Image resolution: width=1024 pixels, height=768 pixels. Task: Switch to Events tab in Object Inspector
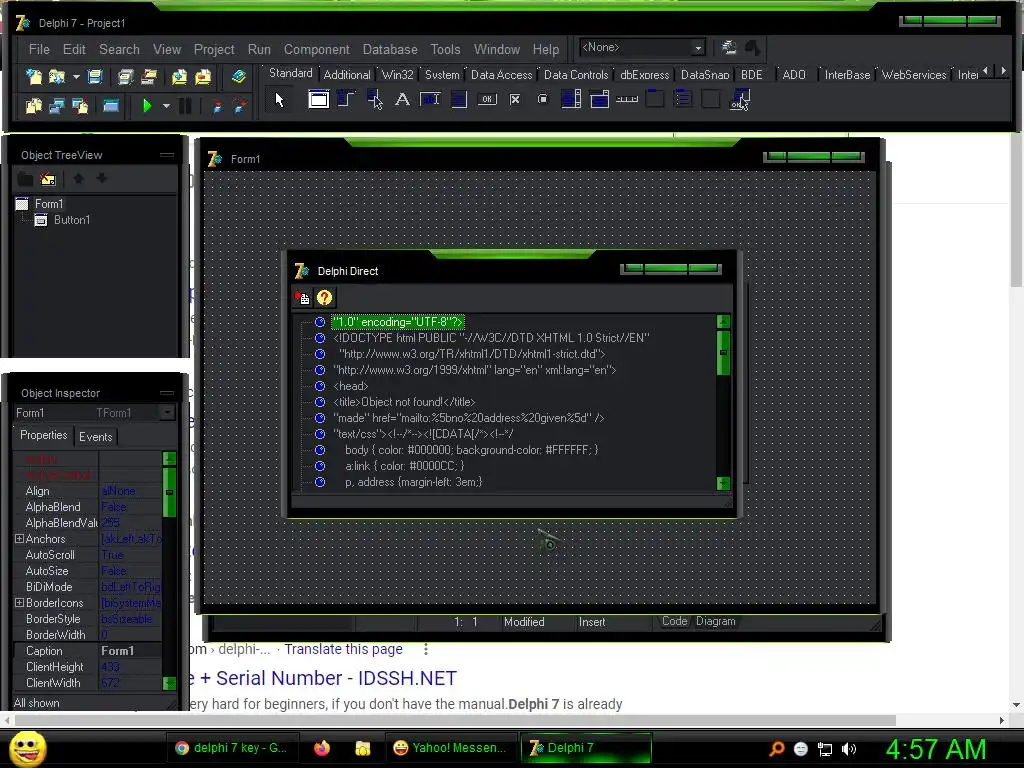click(95, 436)
